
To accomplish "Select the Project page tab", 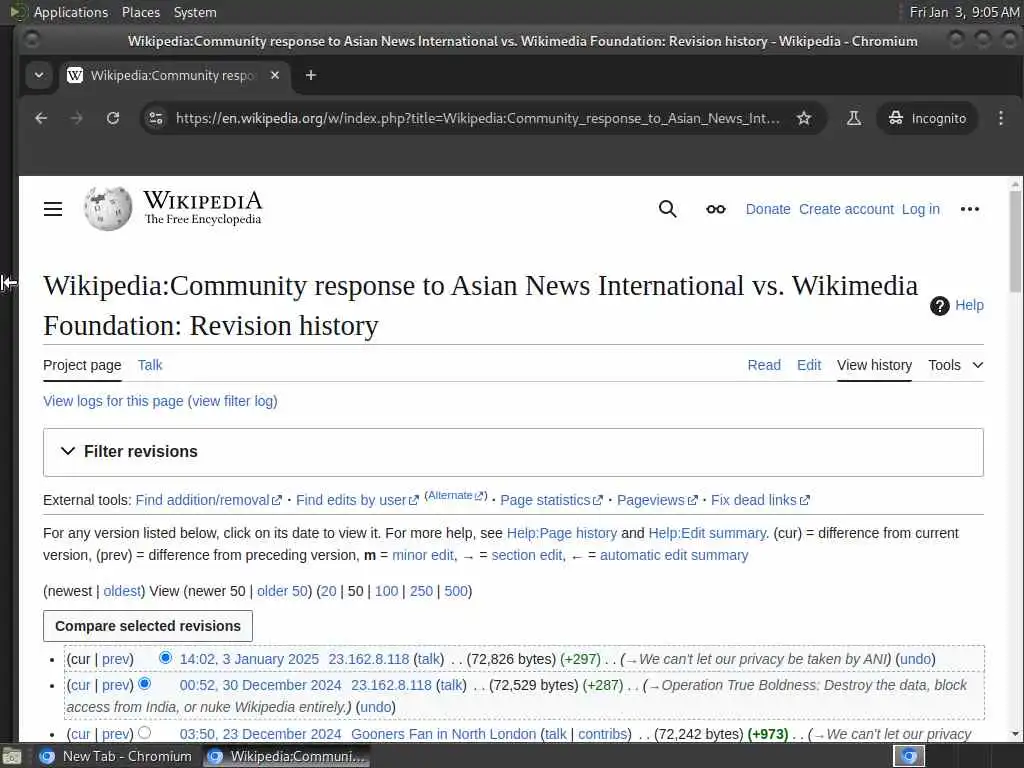I will click(x=82, y=365).
